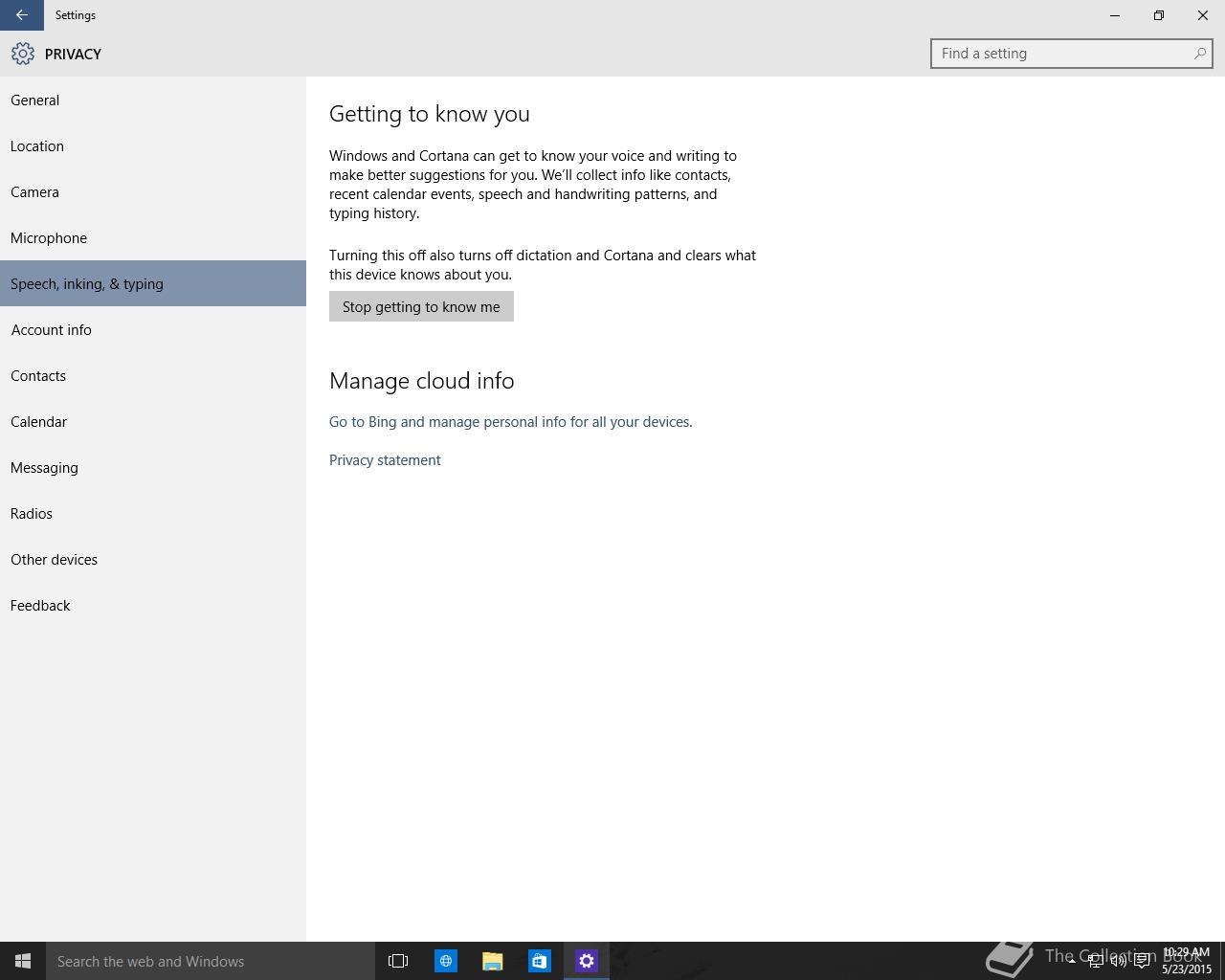
Task: Open File Explorer from the taskbar
Action: coord(493,961)
